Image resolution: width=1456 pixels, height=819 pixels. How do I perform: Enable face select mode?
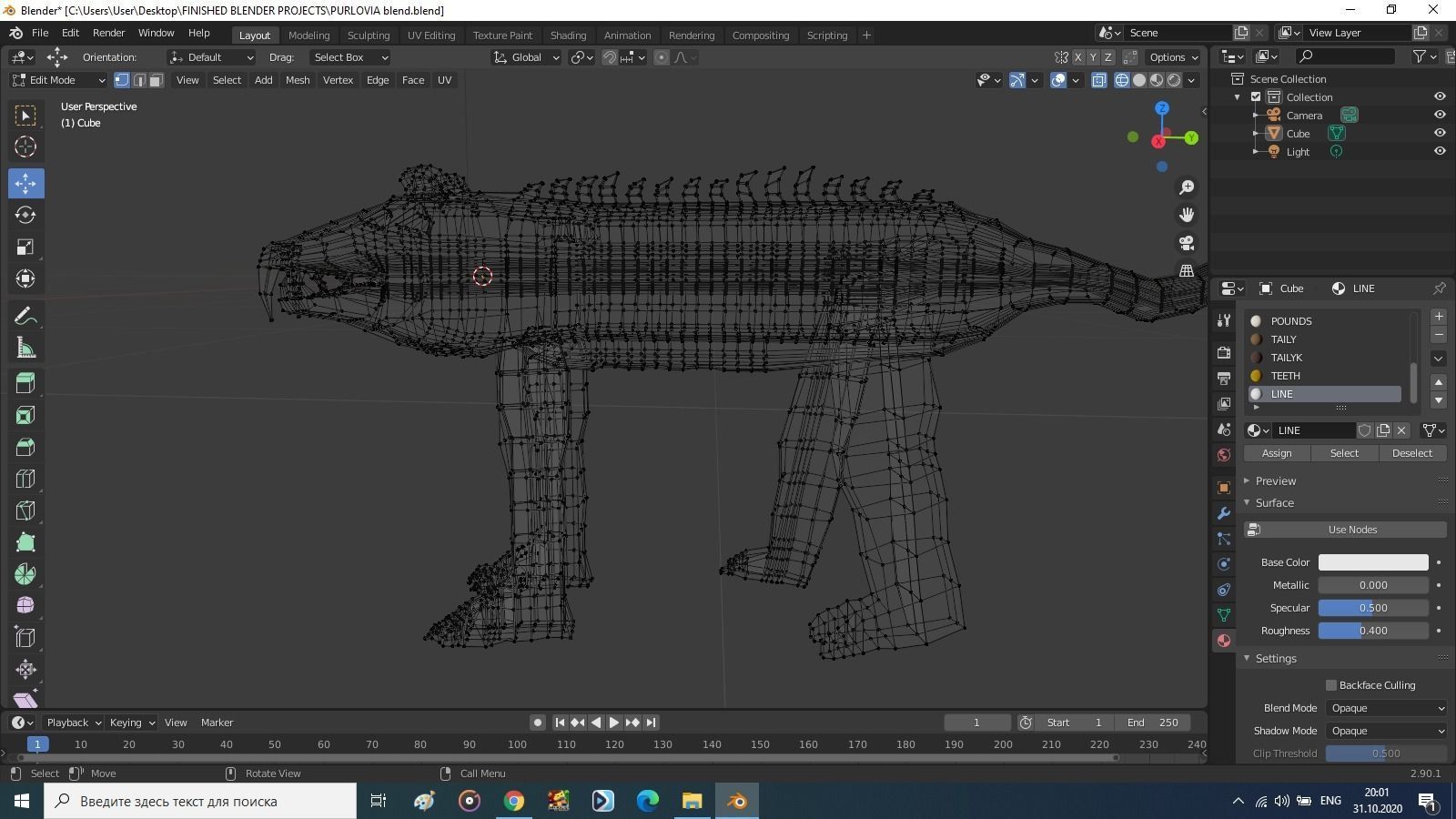click(x=157, y=80)
